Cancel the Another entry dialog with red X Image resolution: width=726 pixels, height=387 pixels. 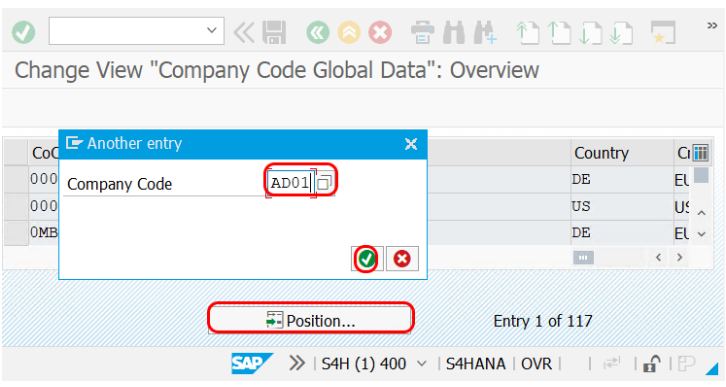point(402,258)
